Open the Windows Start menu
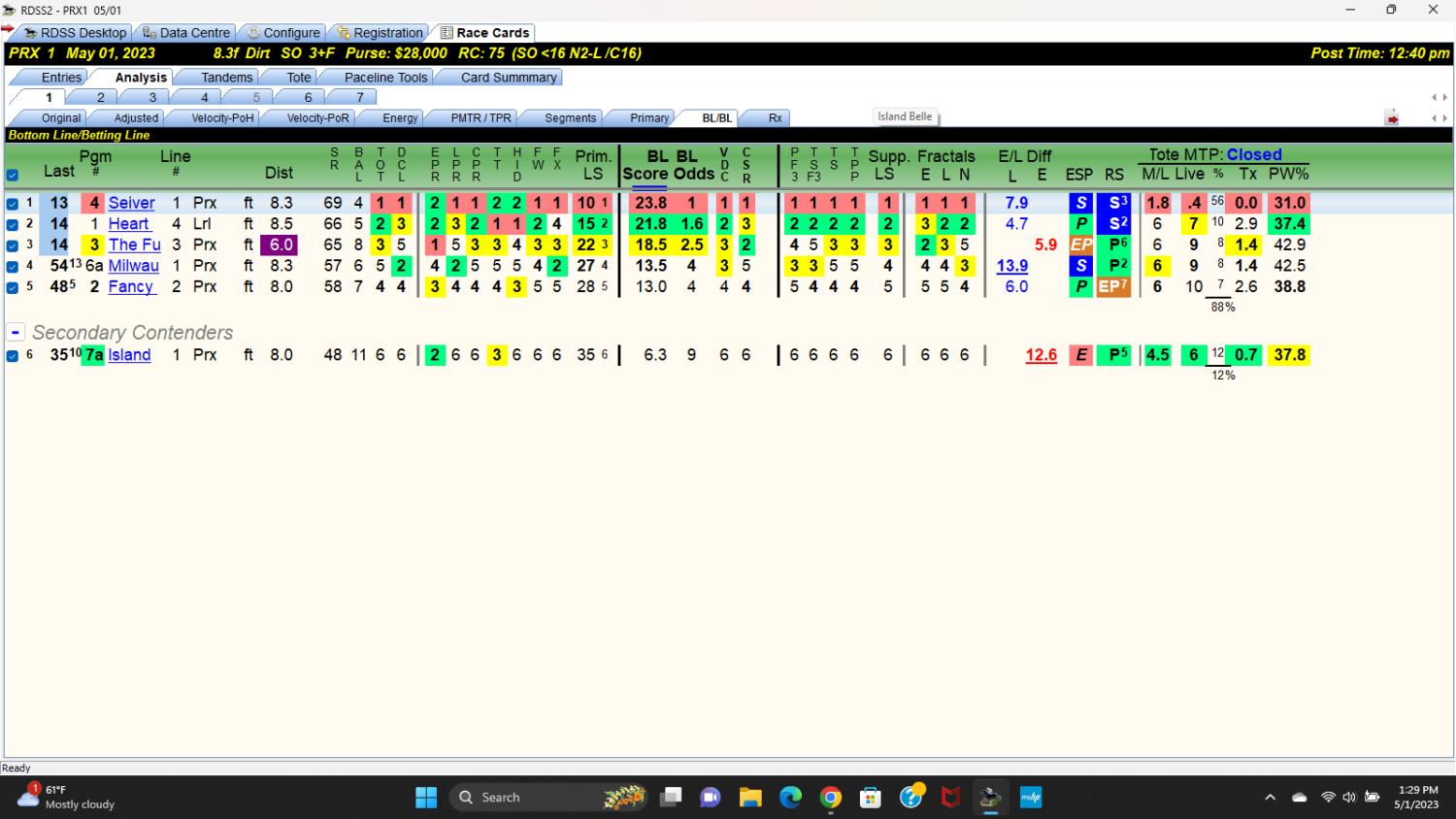The height and width of the screenshot is (819, 1456). (x=426, y=798)
